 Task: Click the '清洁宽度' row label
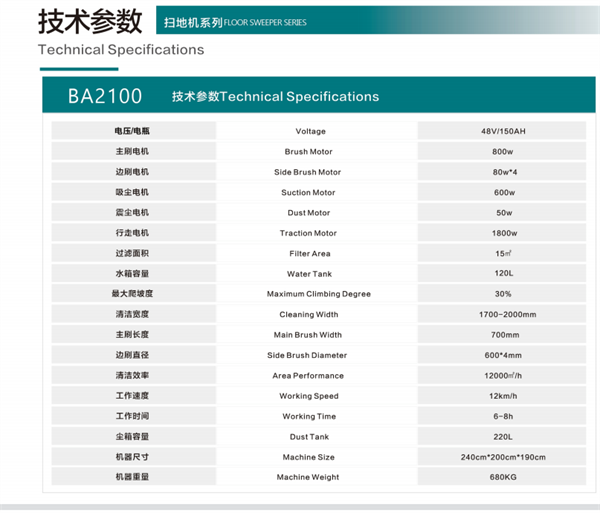click(132, 314)
